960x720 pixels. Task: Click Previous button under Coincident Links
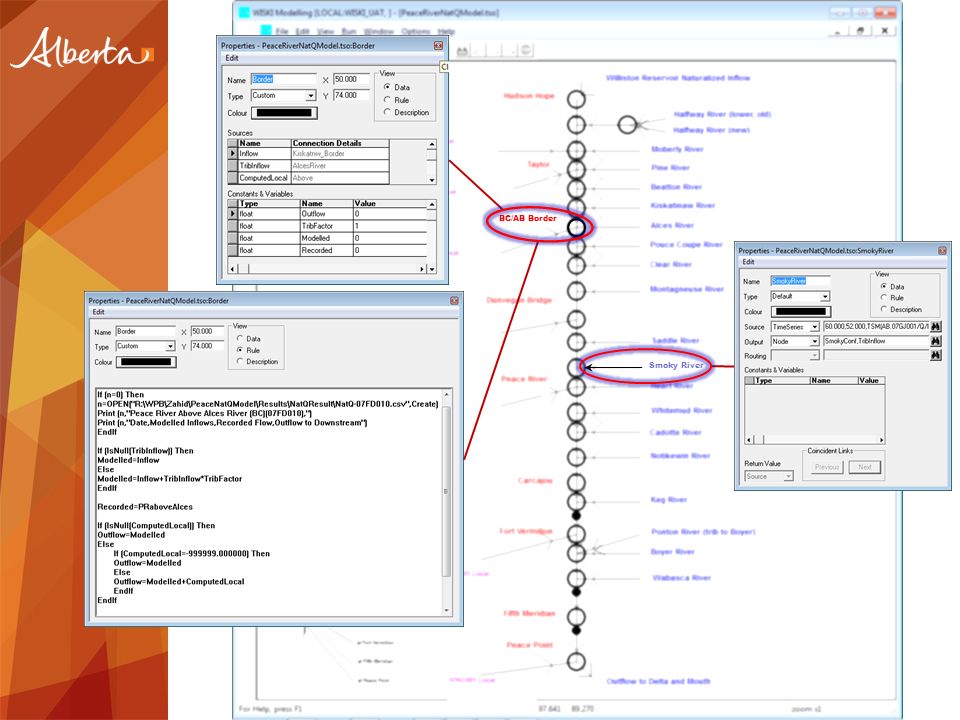coord(827,467)
